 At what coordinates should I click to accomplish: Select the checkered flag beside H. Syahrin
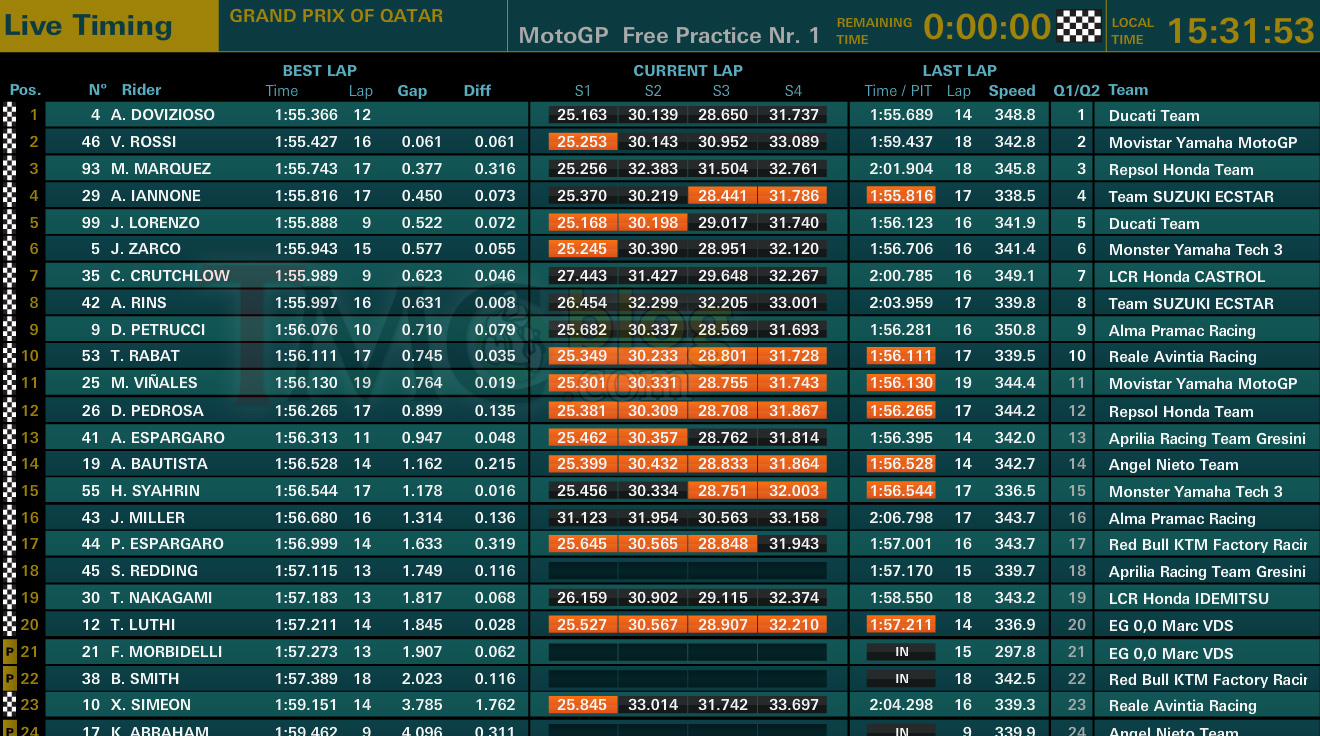pos(10,490)
